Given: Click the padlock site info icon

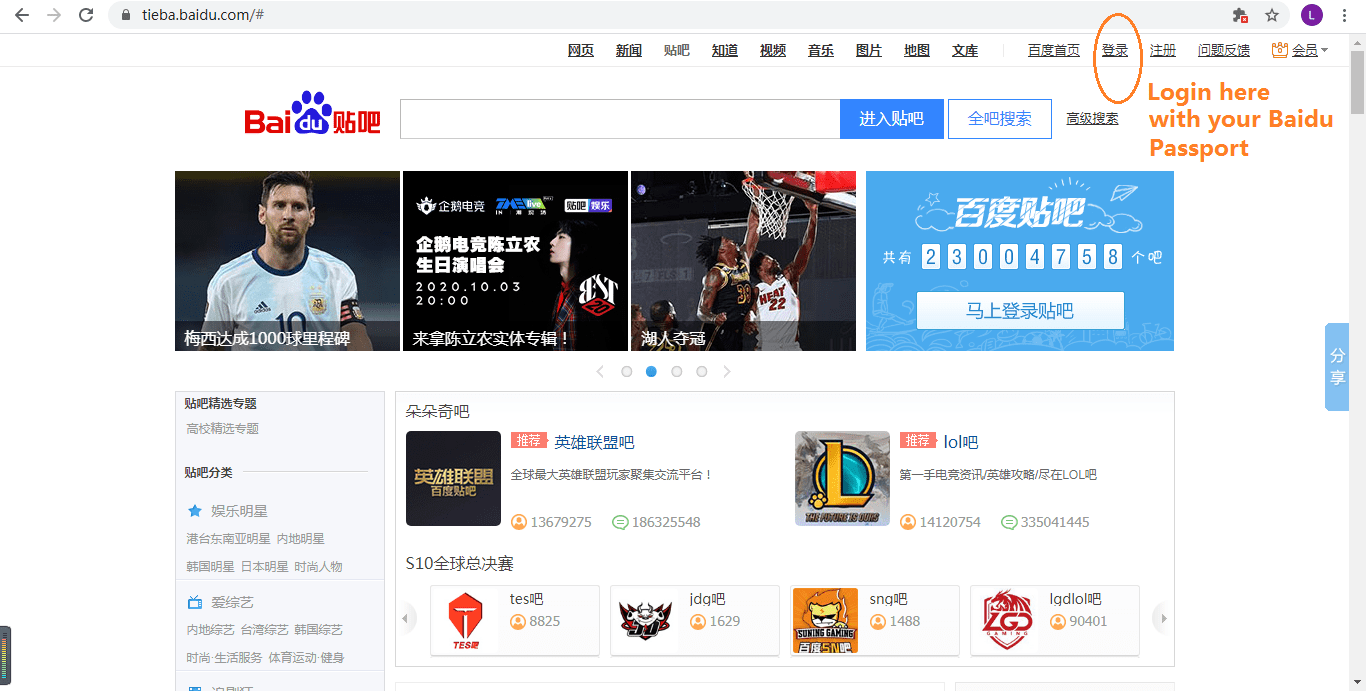Looking at the screenshot, I should click(125, 15).
